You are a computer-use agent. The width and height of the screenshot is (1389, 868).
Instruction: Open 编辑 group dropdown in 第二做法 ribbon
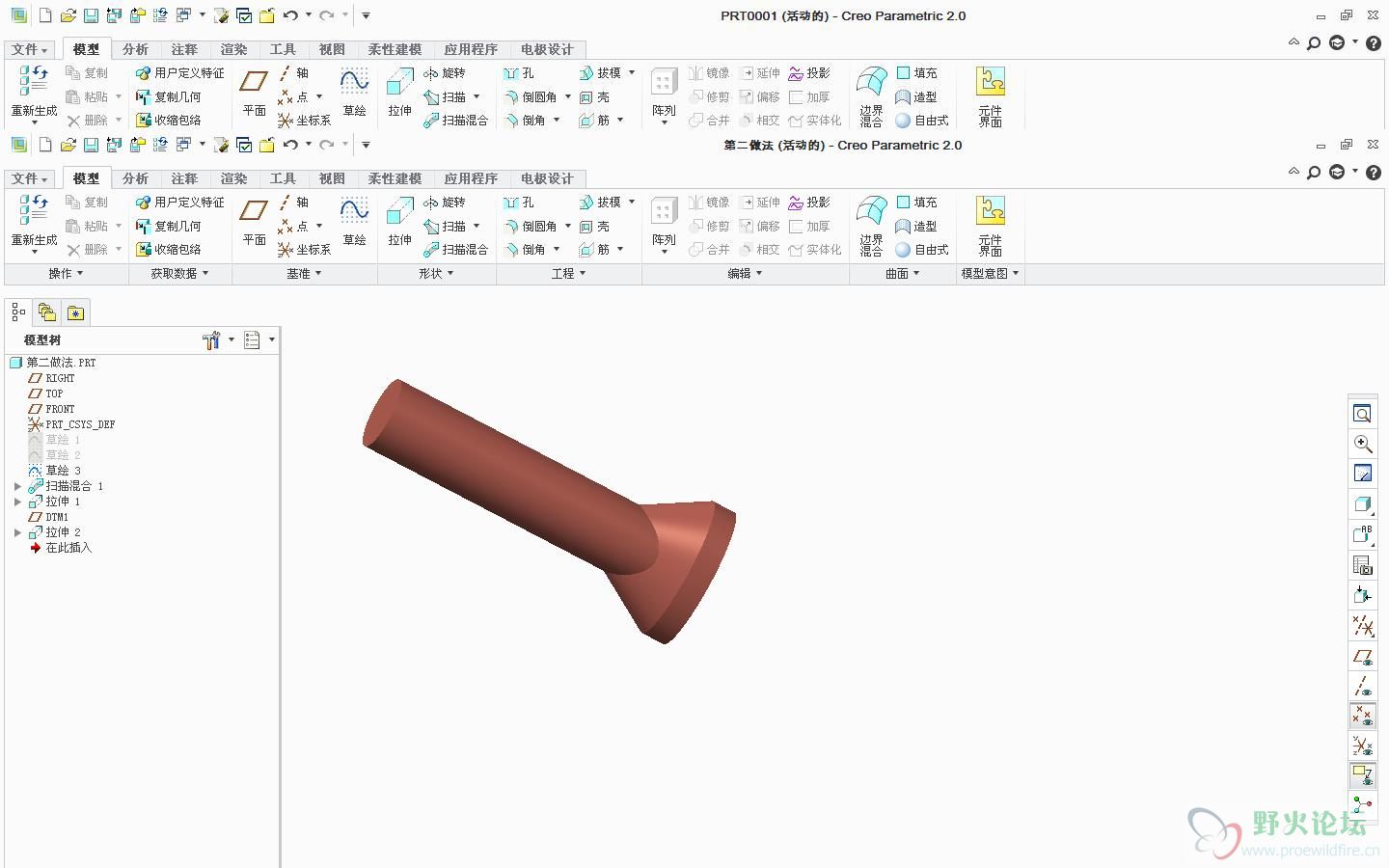pyautogui.click(x=745, y=274)
